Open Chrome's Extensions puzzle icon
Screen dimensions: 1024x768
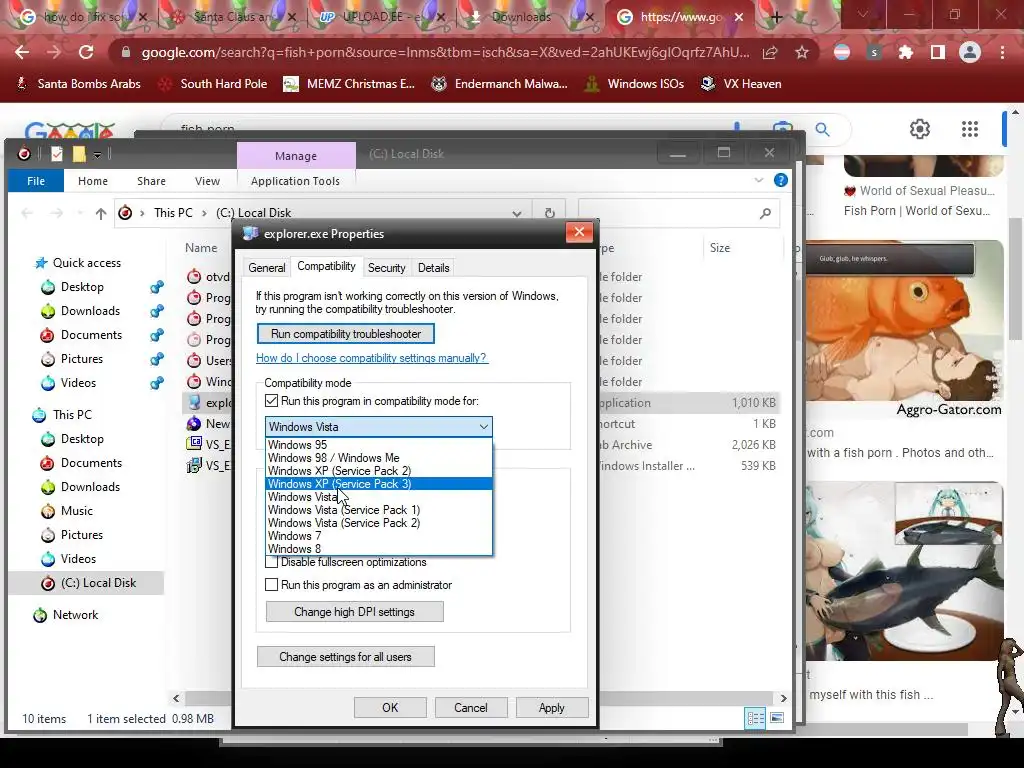point(906,52)
